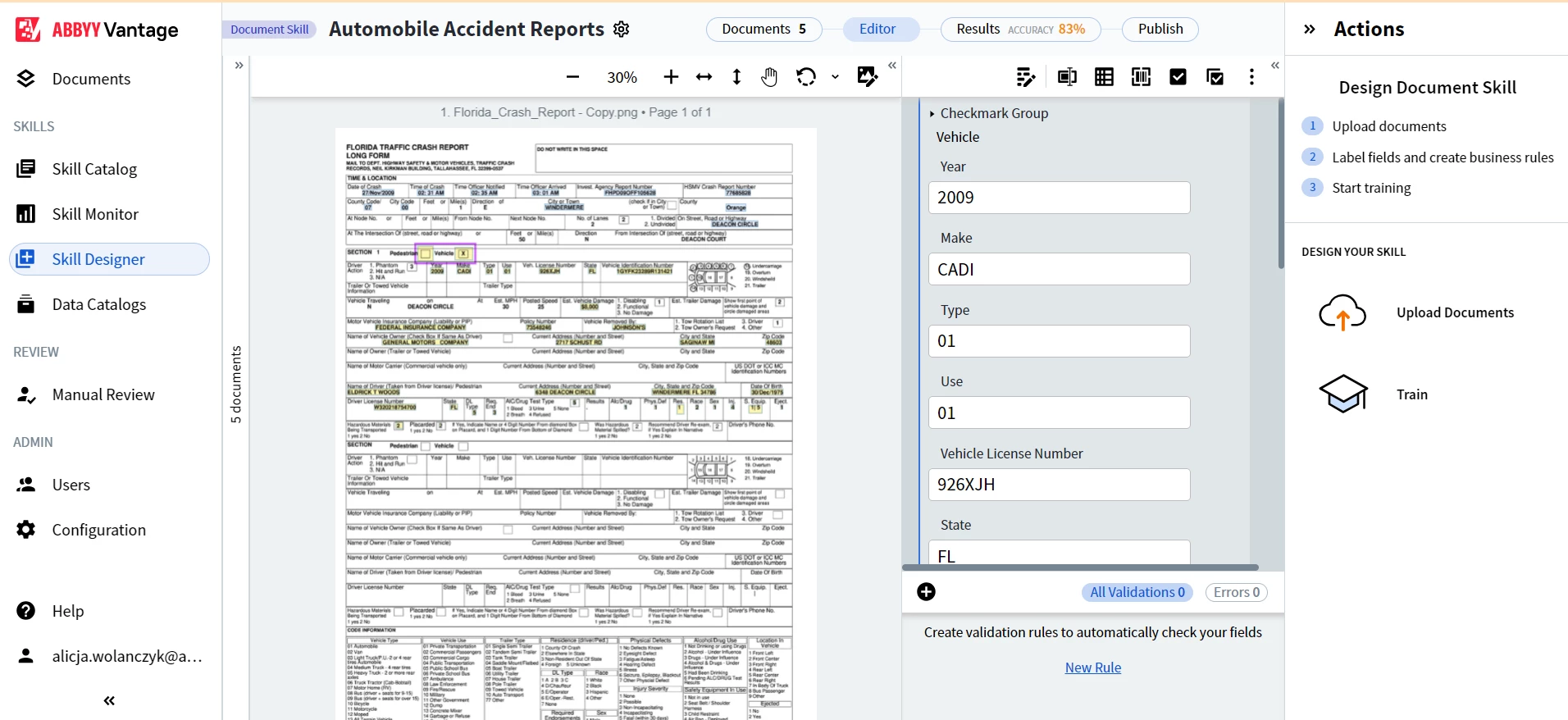The width and height of the screenshot is (1568, 720).
Task: Add a table field icon
Action: pos(1104,77)
